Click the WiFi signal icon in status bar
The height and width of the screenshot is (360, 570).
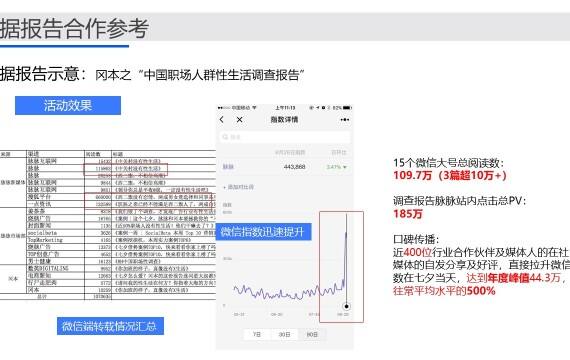coord(254,108)
